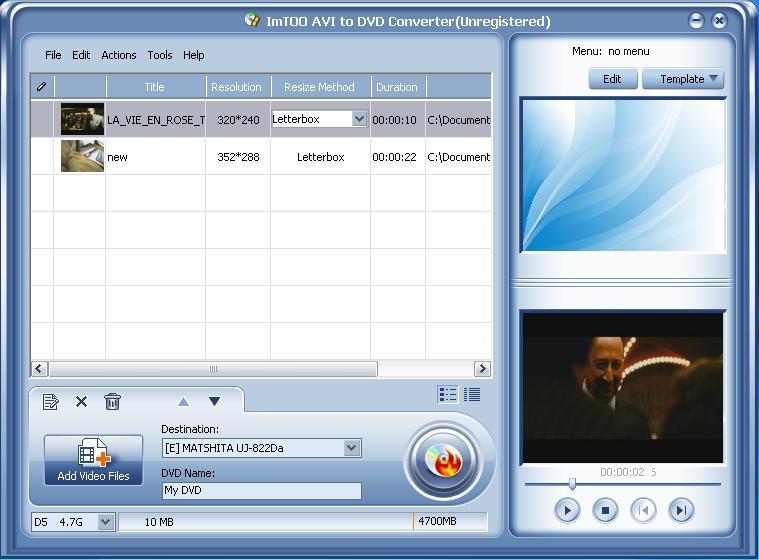Viewport: 759px width, 560px height.
Task: Move item up with up arrow
Action: (183, 401)
